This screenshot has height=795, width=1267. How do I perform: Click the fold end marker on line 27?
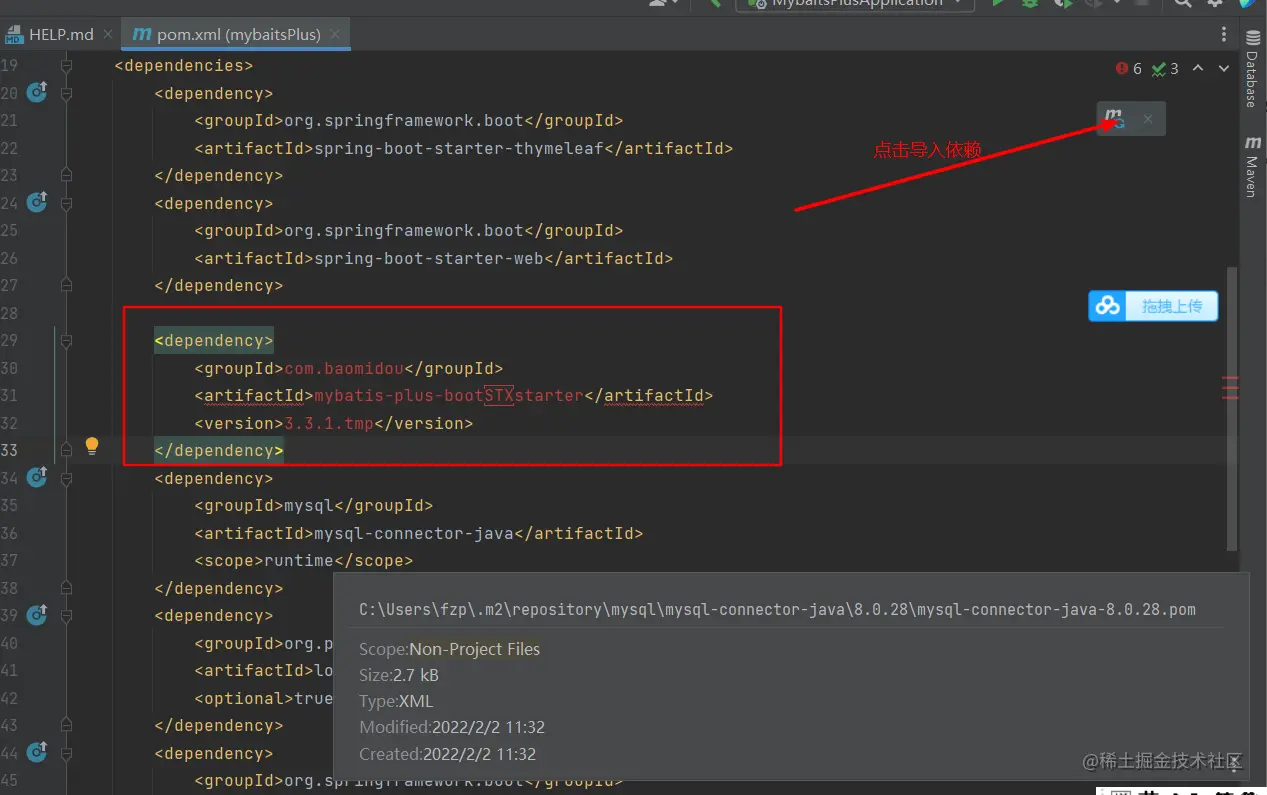coord(66,286)
